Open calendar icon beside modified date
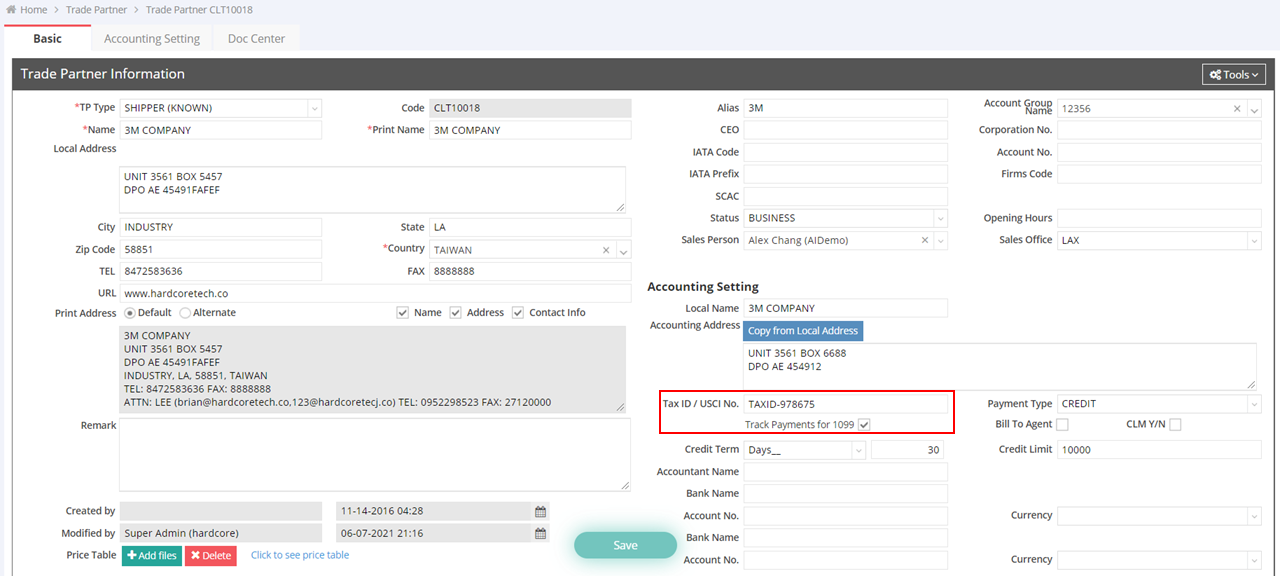1280x576 pixels. tap(540, 533)
